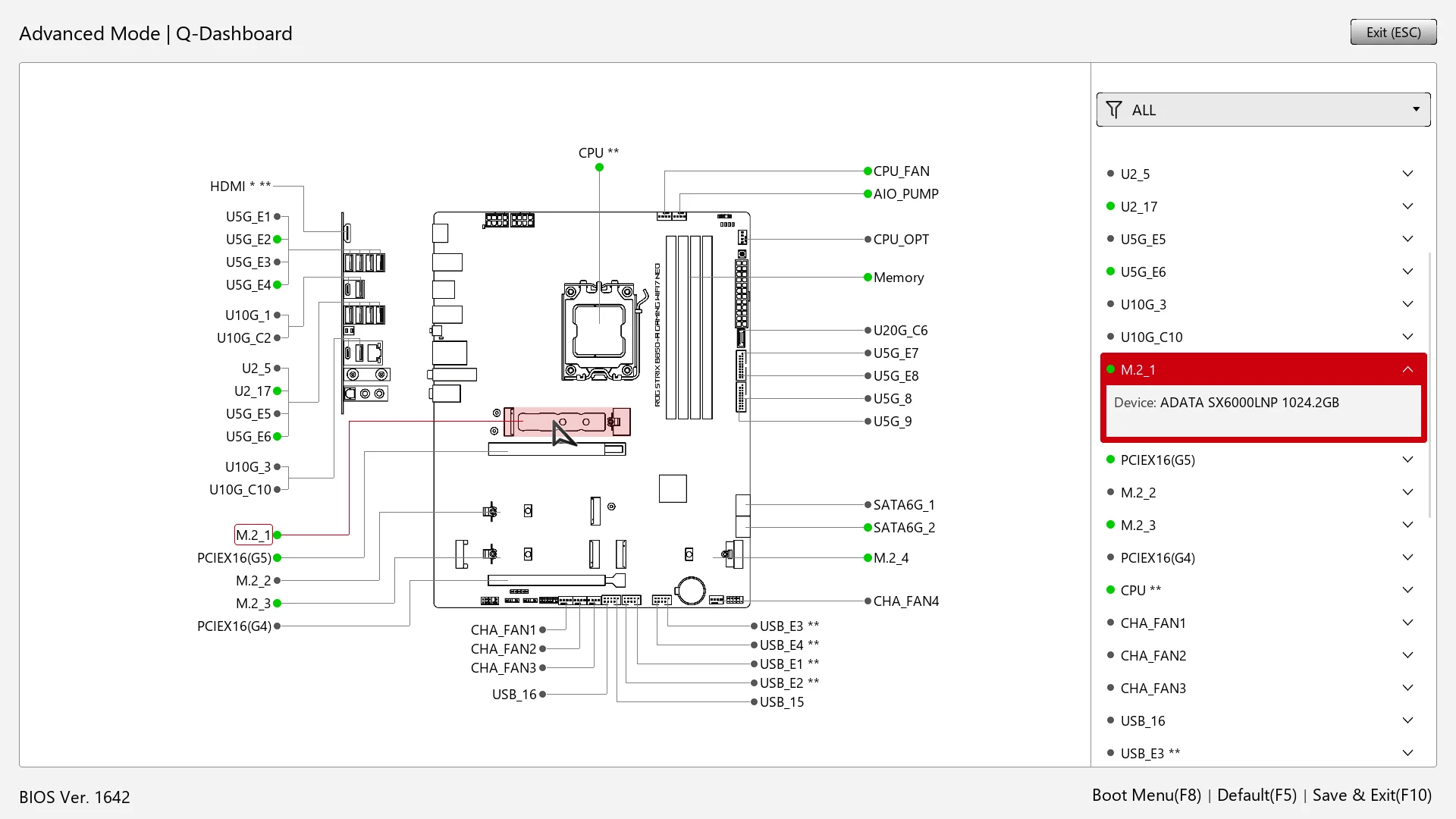Expand the PCIEX16(G5) list entry

tap(1407, 460)
